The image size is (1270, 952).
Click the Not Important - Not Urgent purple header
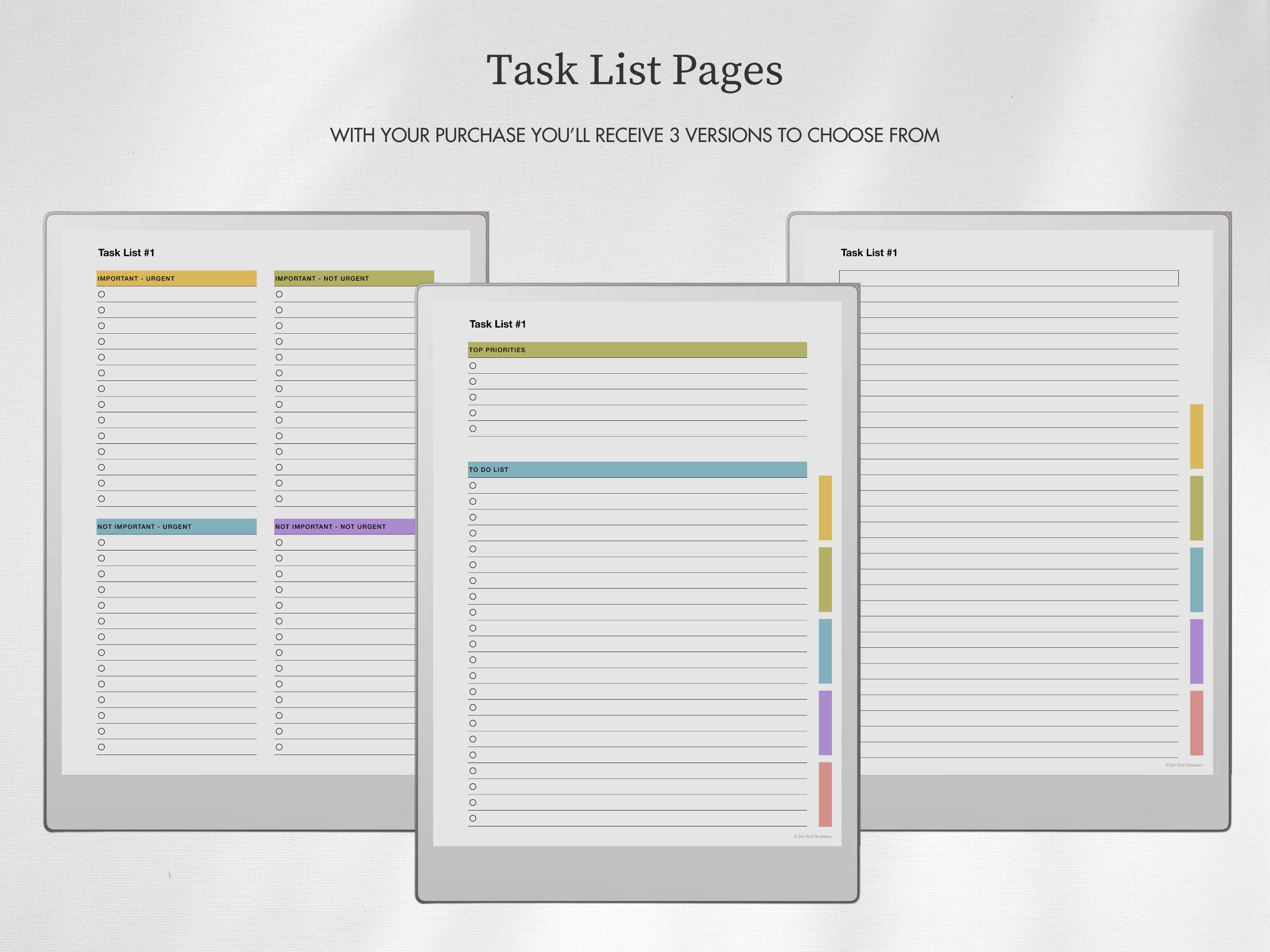(344, 527)
